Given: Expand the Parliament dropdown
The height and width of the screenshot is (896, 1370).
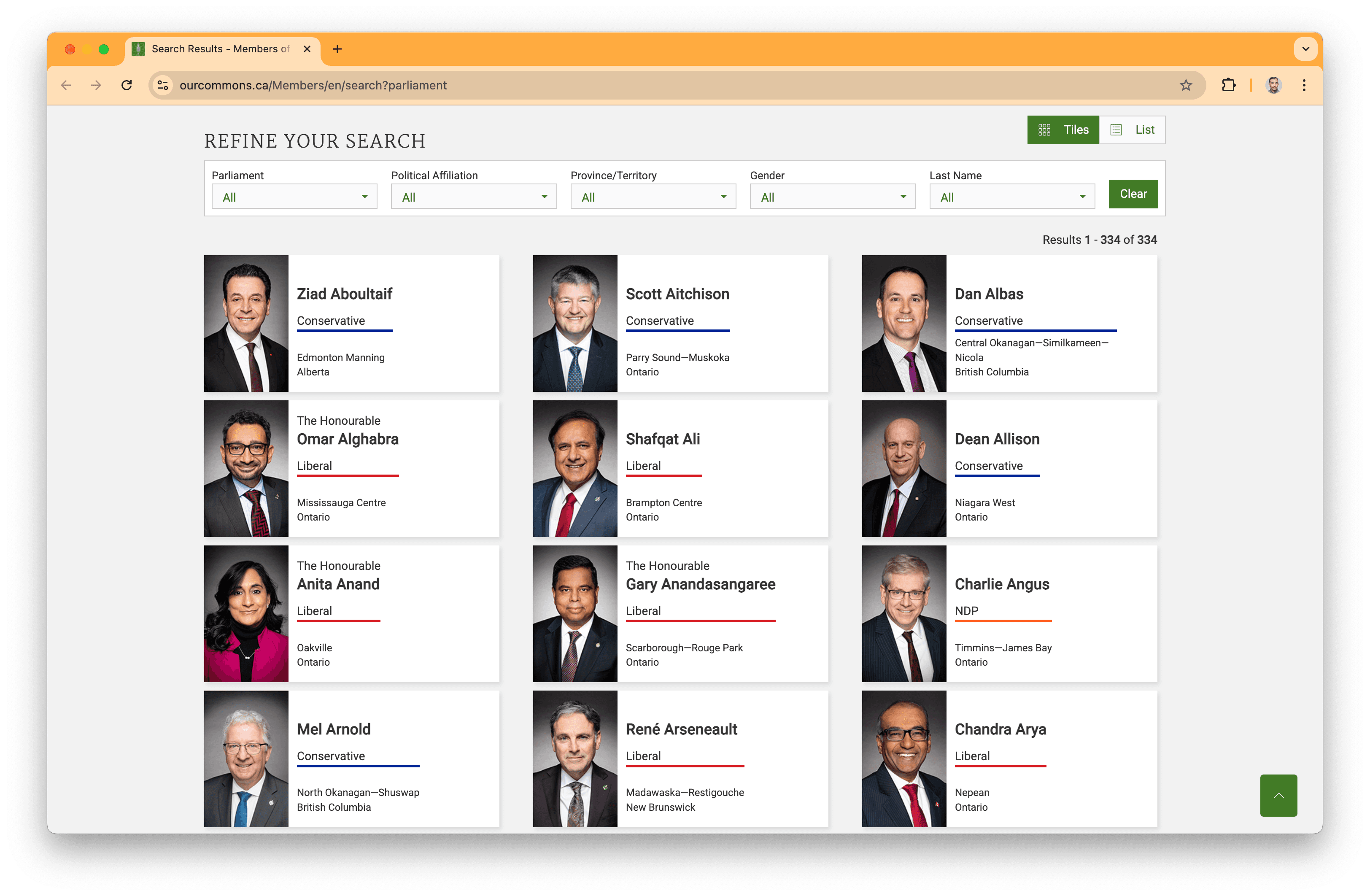Looking at the screenshot, I should point(294,197).
